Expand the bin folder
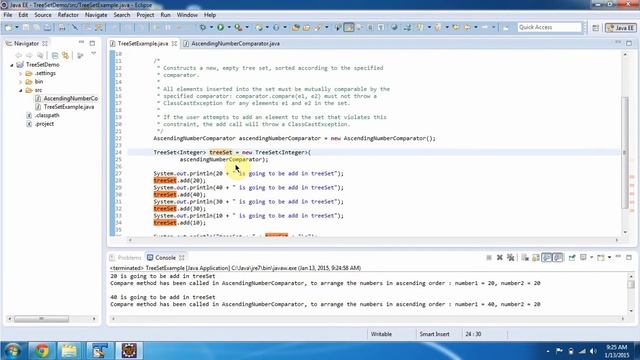Image resolution: width=640 pixels, height=360 pixels. pyautogui.click(x=20, y=82)
